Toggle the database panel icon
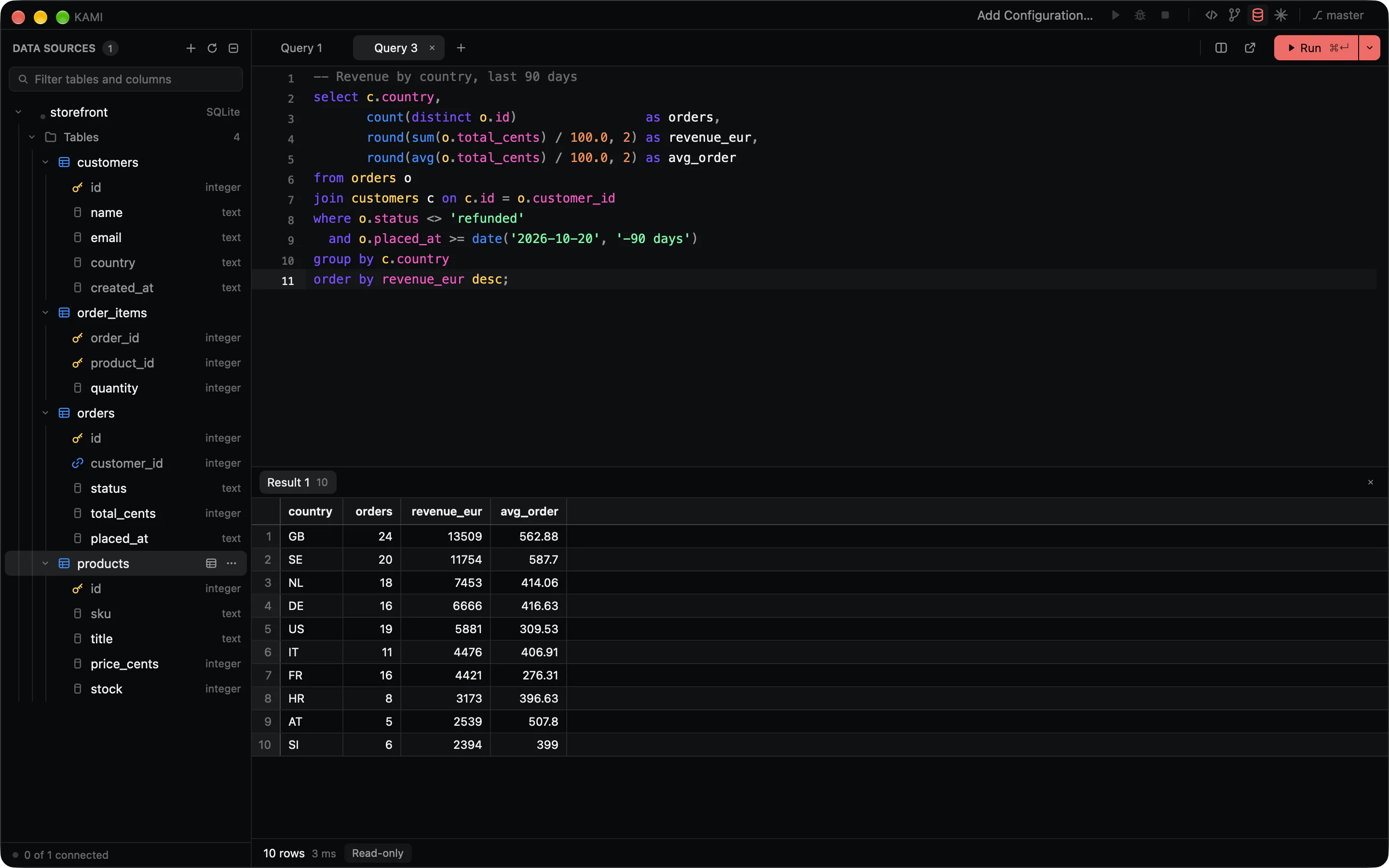 click(1257, 15)
